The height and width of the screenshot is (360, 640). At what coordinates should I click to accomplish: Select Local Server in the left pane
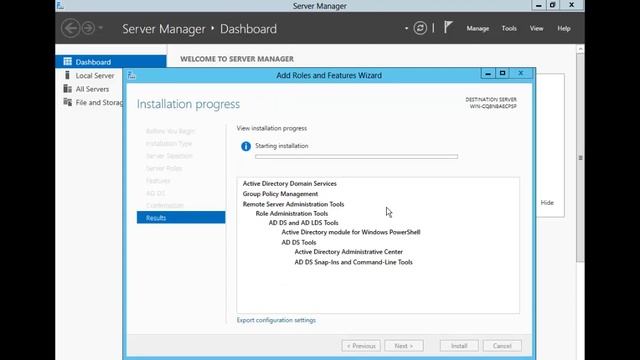point(95,76)
